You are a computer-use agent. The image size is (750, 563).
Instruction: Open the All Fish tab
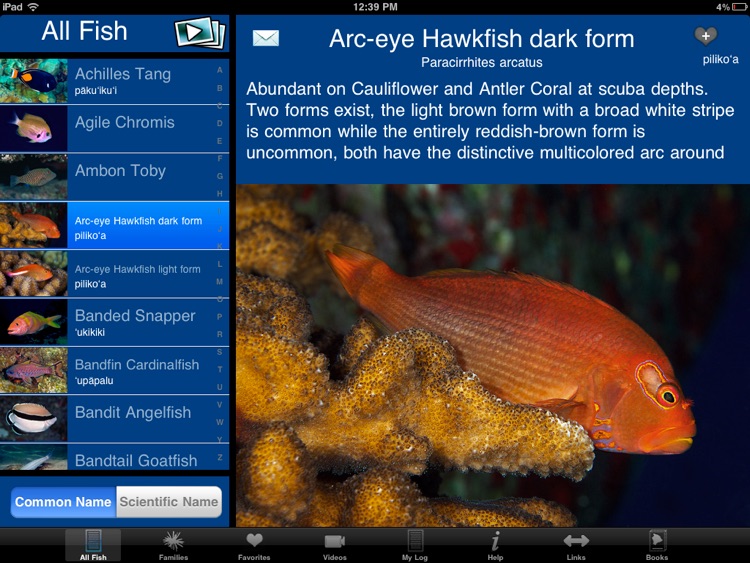click(x=93, y=545)
